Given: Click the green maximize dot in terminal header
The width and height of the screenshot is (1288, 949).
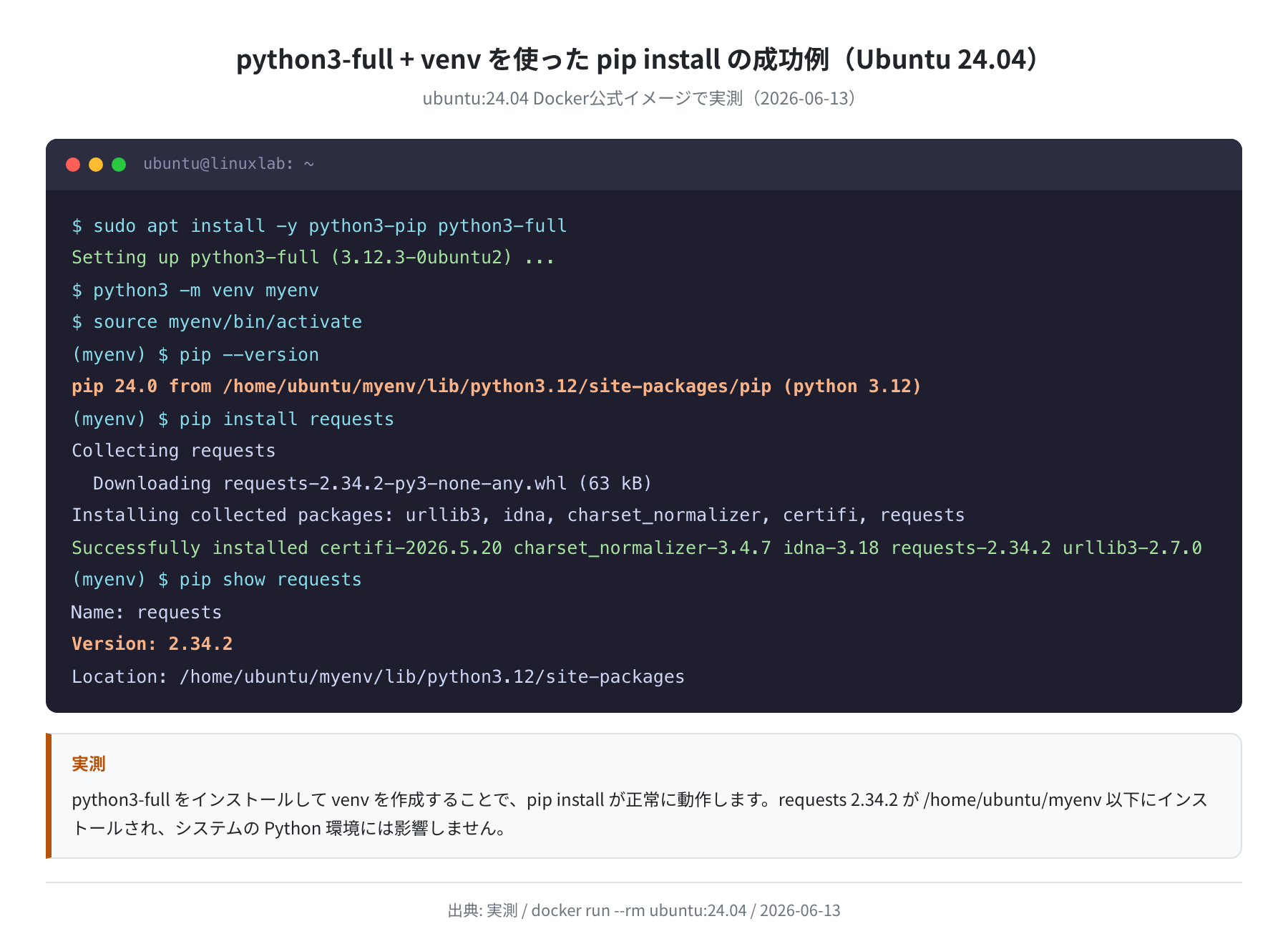Looking at the screenshot, I should coord(119,165).
